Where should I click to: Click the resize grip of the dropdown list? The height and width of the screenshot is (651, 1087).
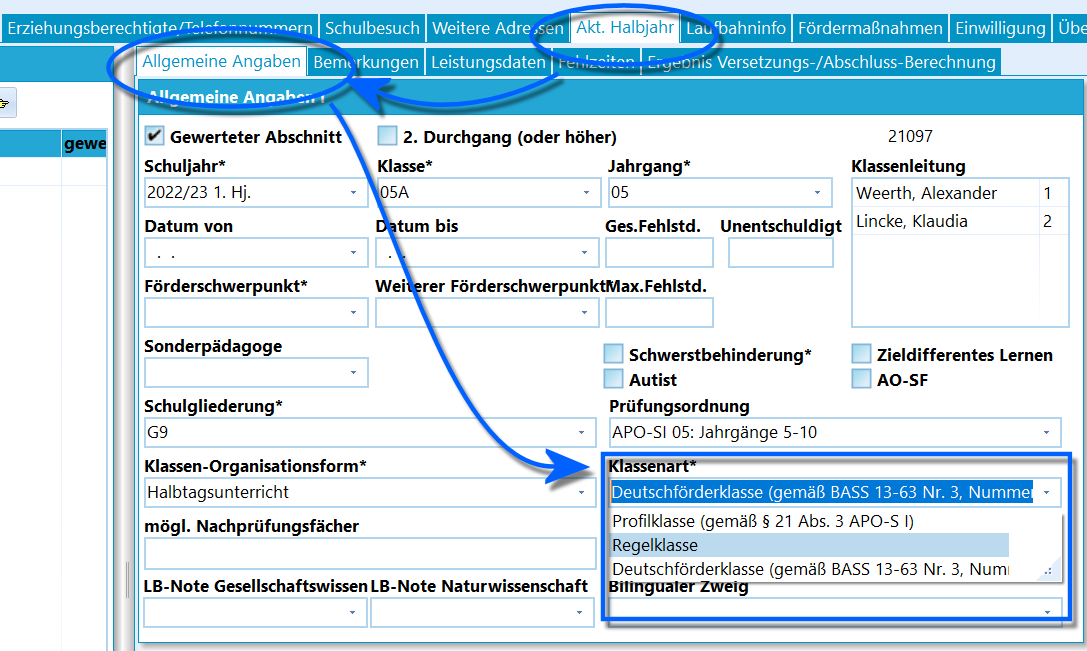click(x=1049, y=570)
